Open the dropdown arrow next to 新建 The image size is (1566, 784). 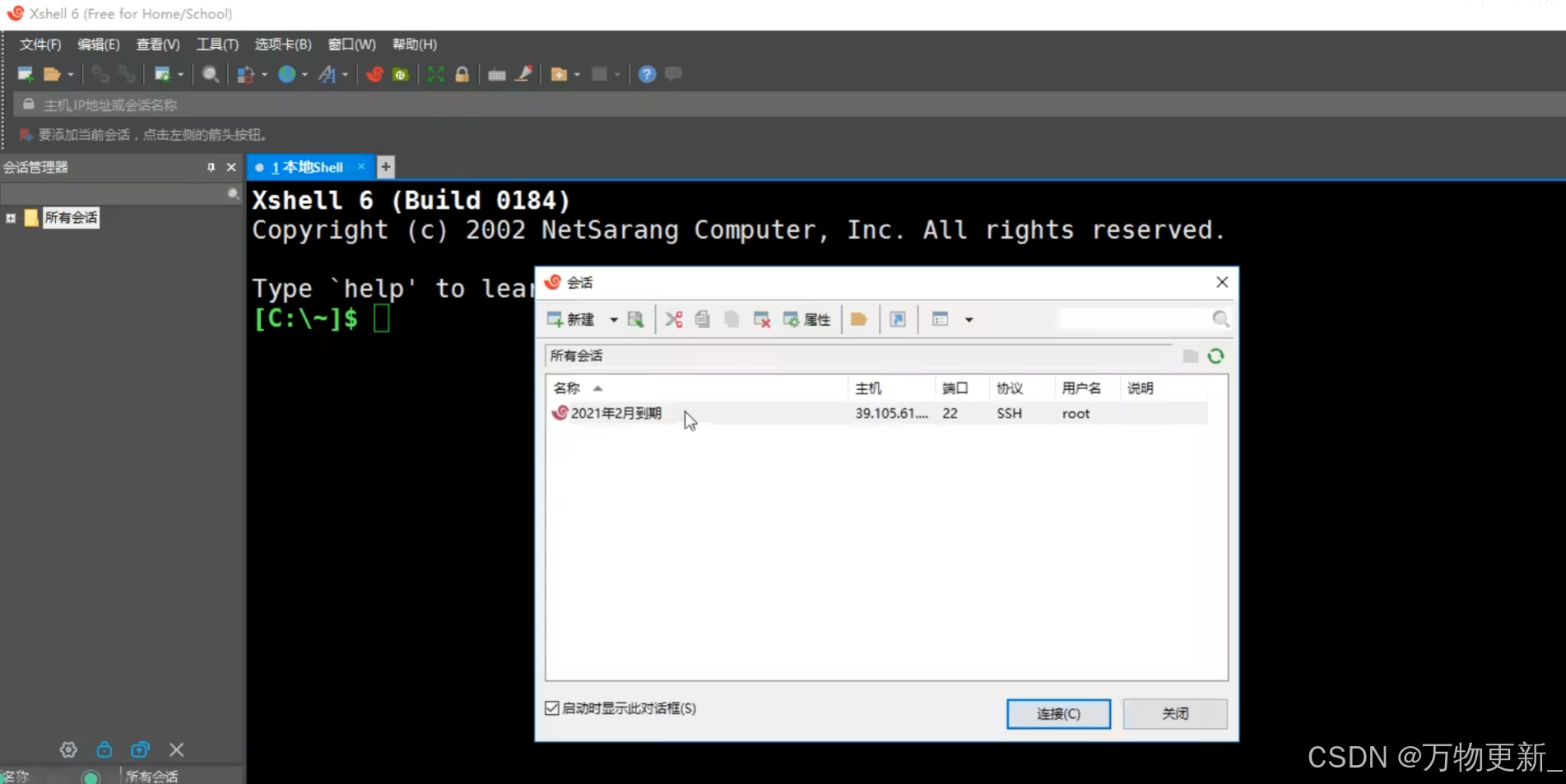(x=614, y=319)
